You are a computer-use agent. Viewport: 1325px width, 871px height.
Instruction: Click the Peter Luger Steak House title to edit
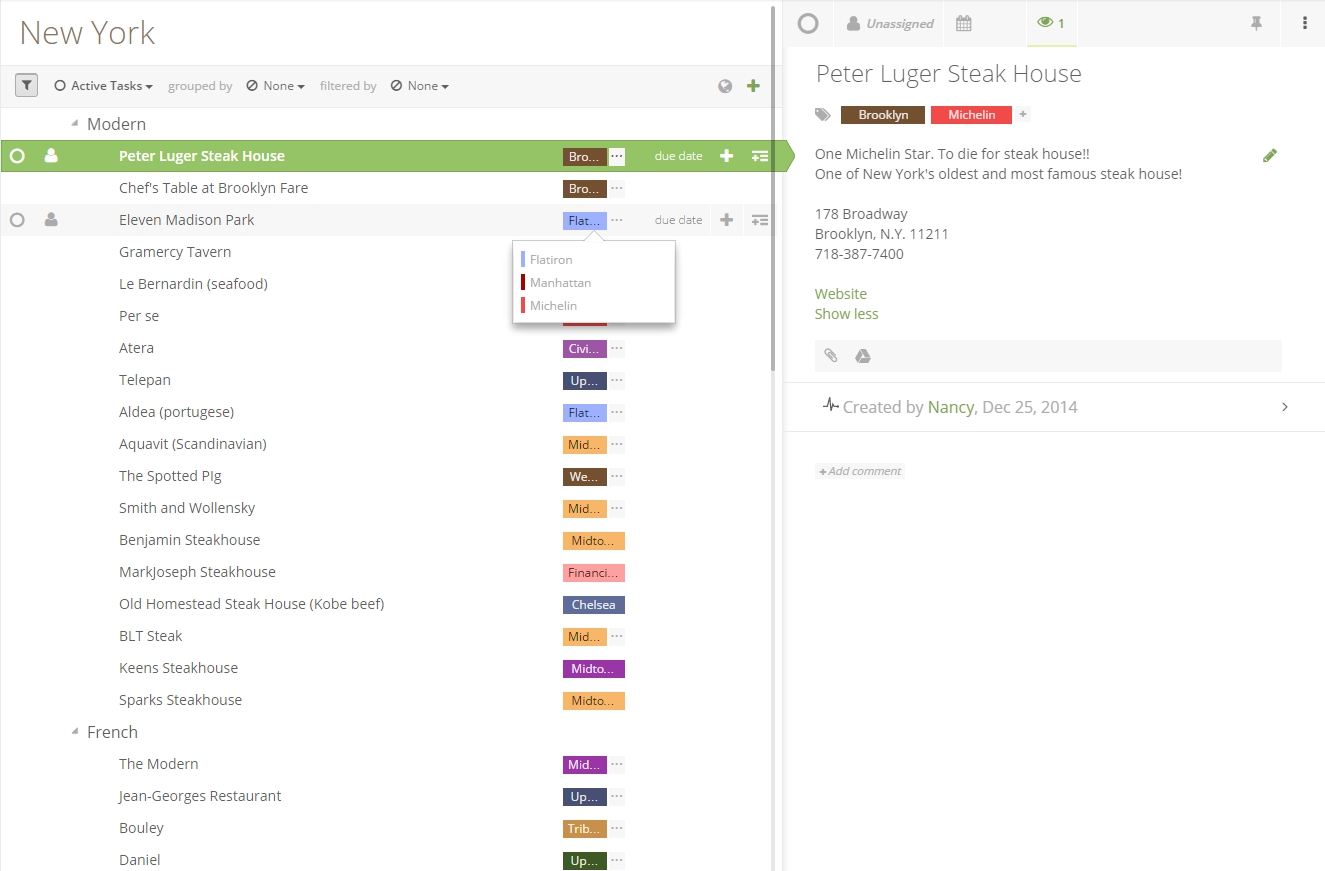(x=948, y=74)
